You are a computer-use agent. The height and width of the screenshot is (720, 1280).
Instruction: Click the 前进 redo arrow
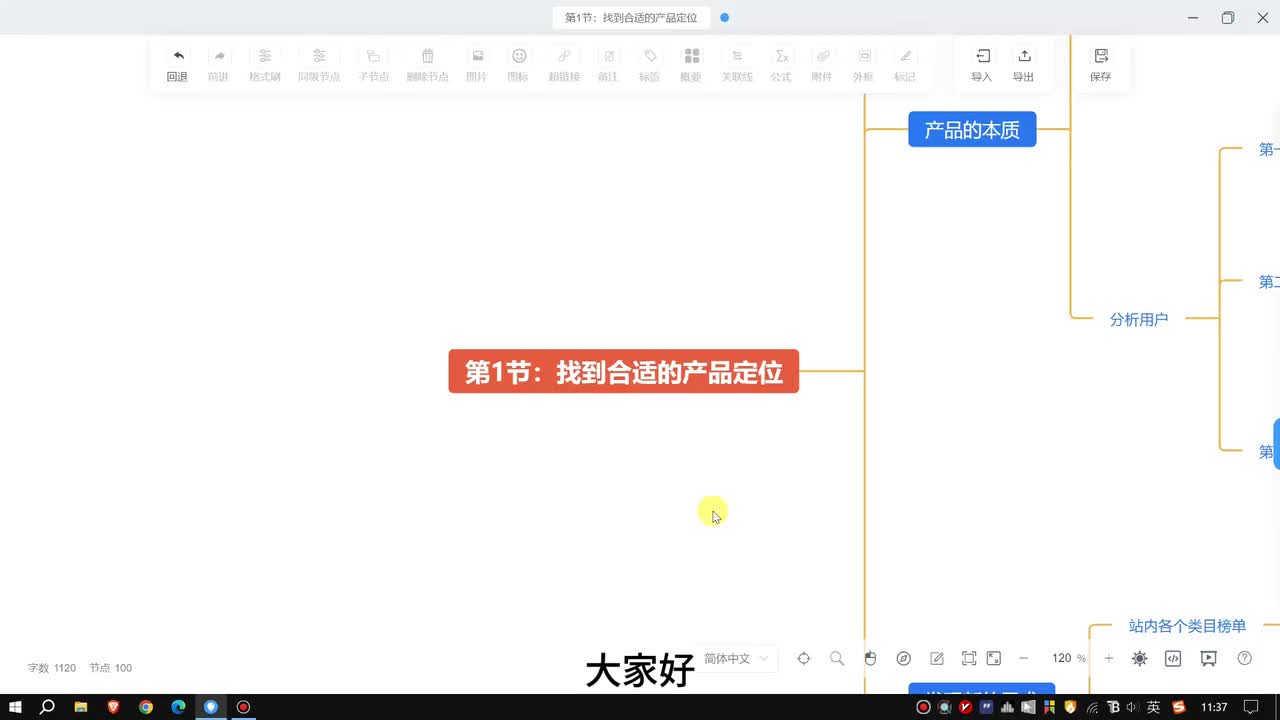point(219,56)
